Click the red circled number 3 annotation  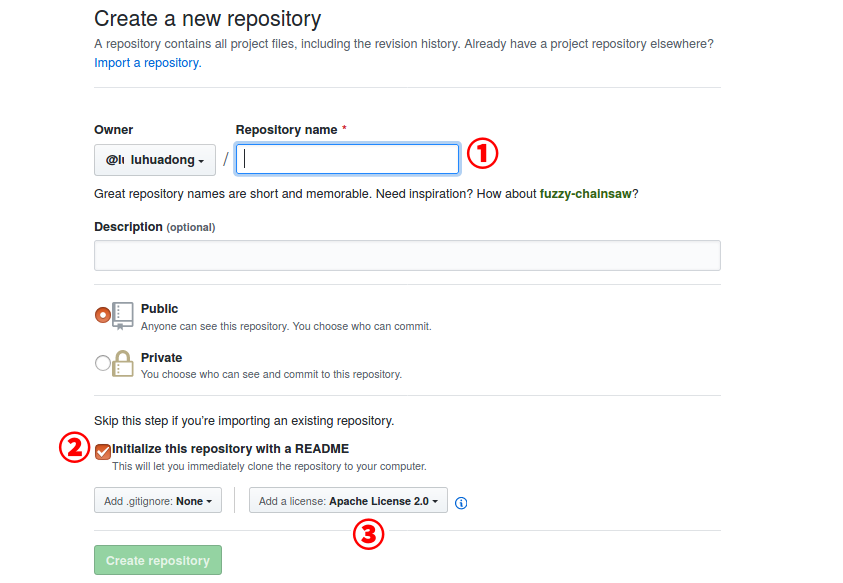[x=368, y=534]
